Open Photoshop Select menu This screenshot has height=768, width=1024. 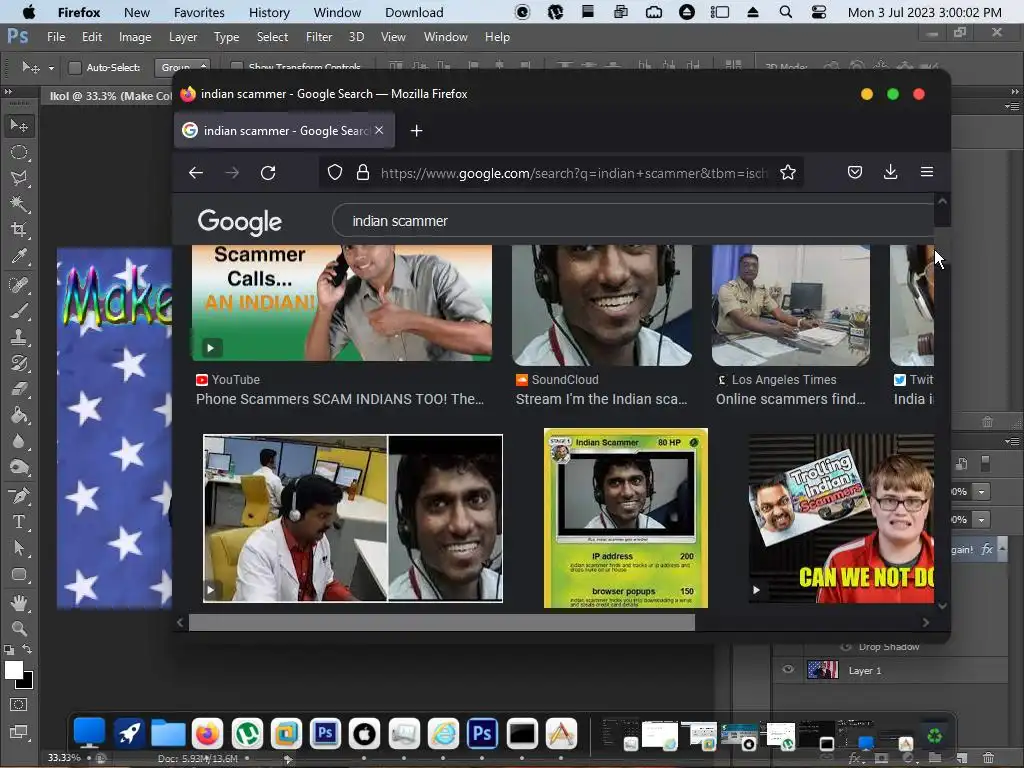pos(272,37)
